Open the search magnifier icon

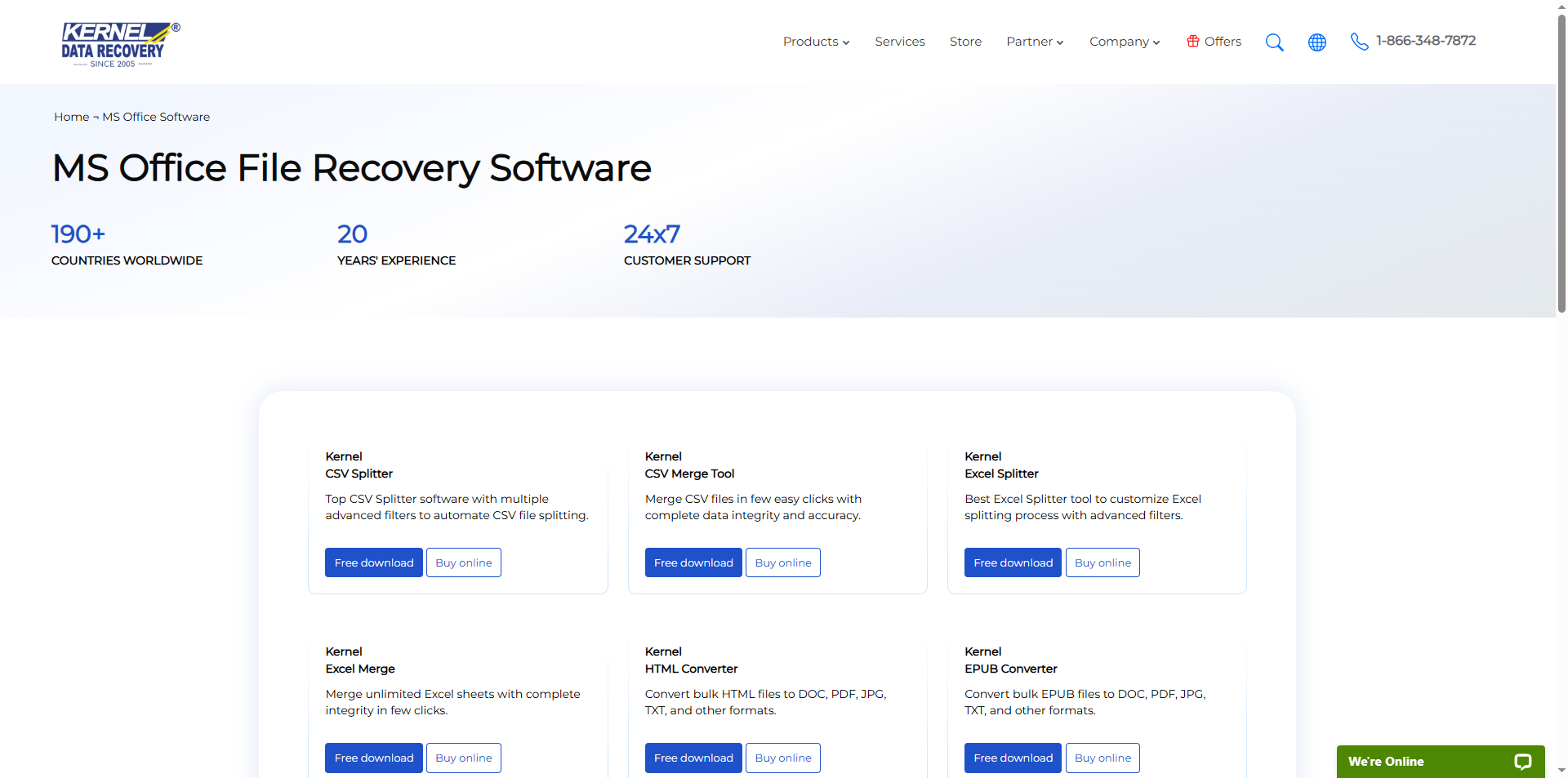tap(1274, 42)
